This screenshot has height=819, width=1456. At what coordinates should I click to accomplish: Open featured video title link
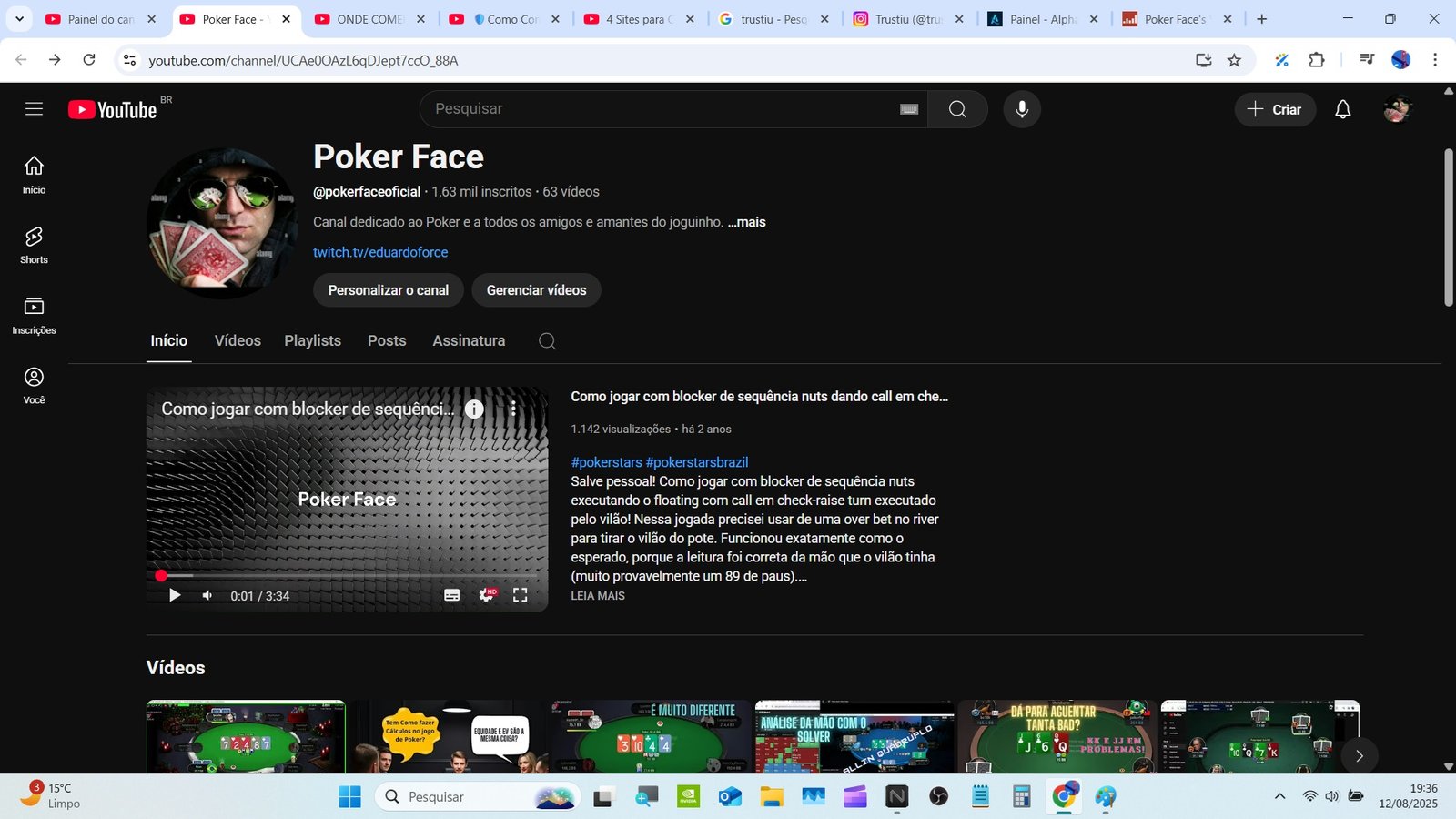point(759,397)
